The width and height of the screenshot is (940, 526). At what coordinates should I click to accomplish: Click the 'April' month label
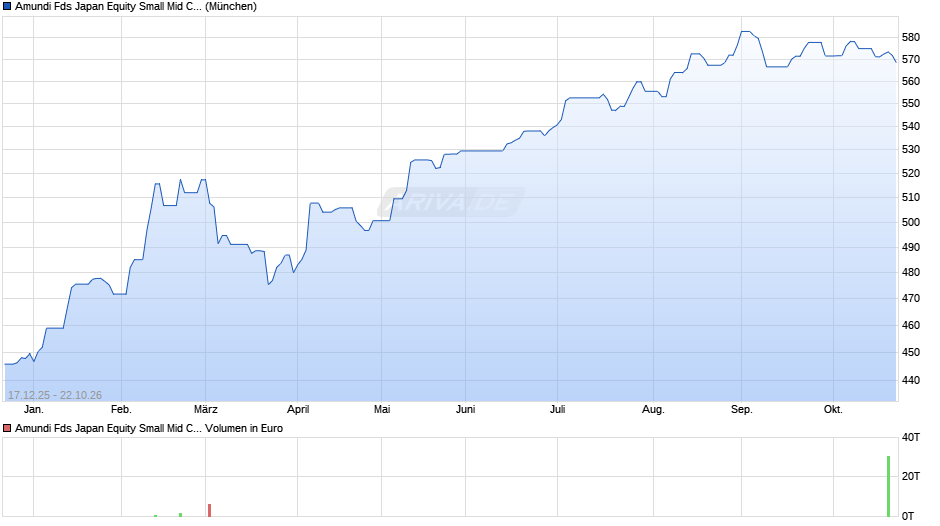tap(298, 410)
